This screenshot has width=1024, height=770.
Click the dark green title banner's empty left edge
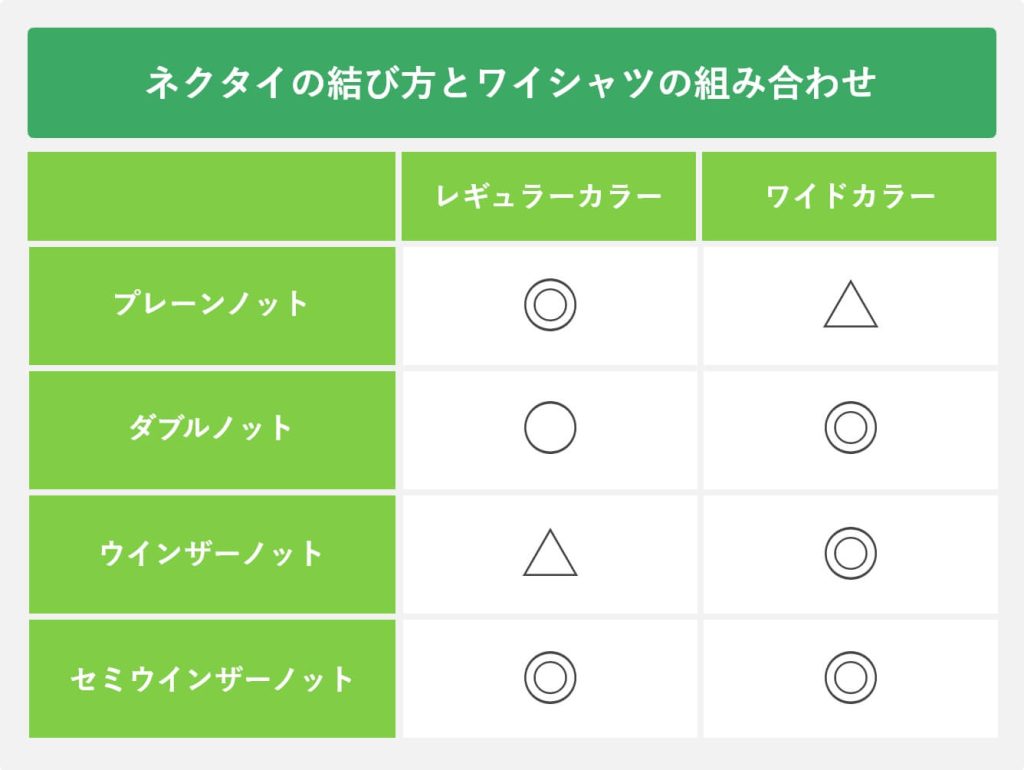(70, 83)
